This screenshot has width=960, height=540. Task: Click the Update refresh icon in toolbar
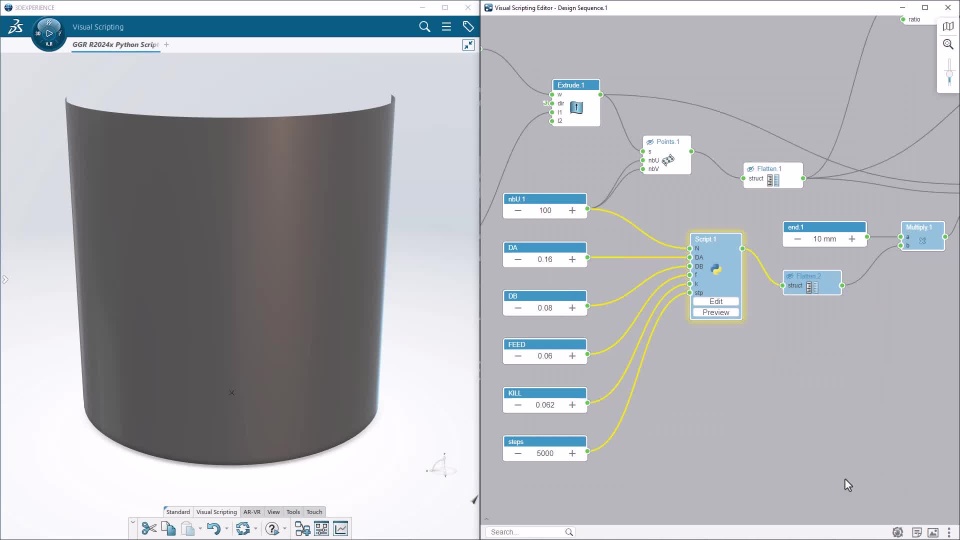pyautogui.click(x=242, y=528)
